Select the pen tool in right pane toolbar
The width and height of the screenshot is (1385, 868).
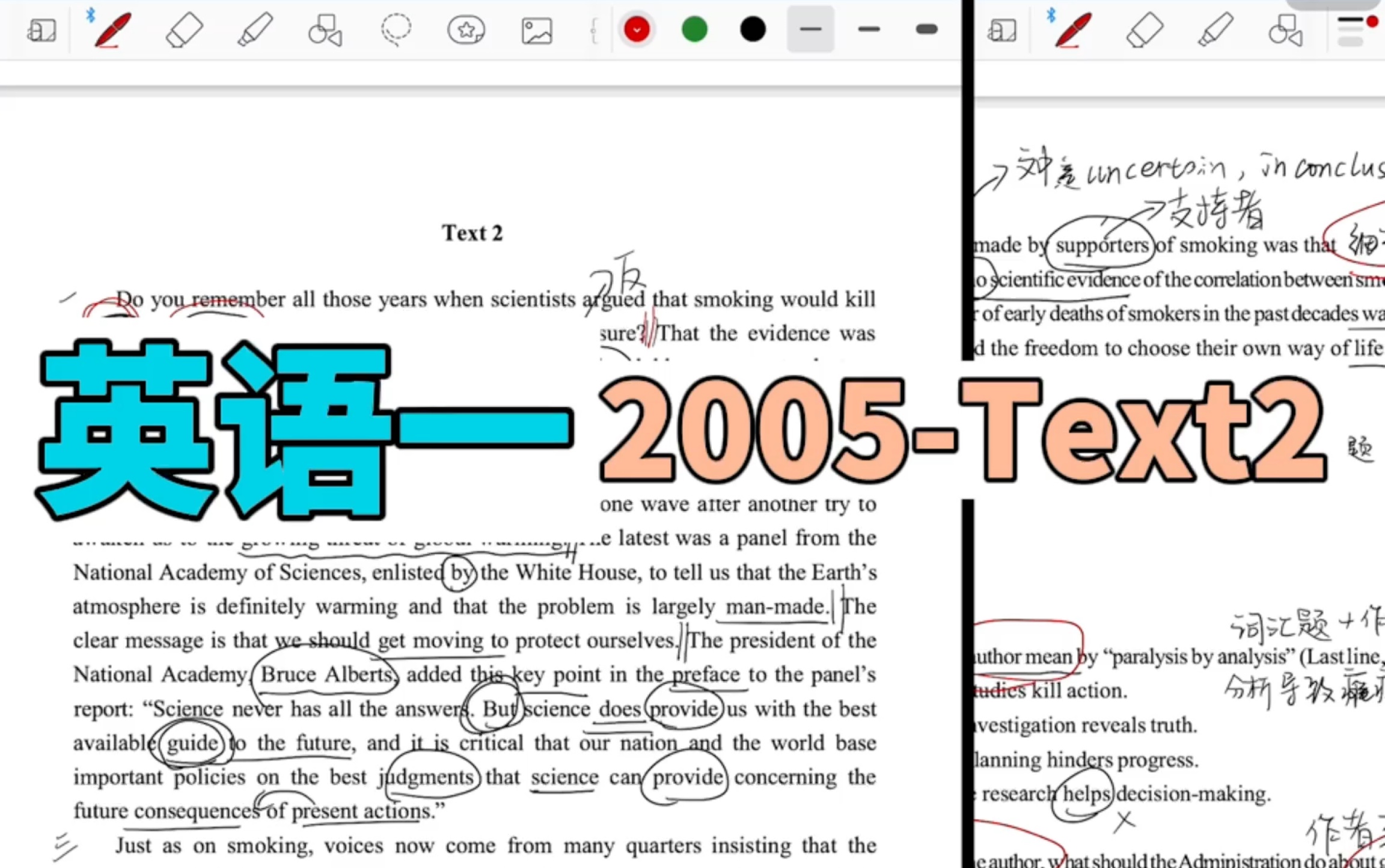[x=1072, y=29]
